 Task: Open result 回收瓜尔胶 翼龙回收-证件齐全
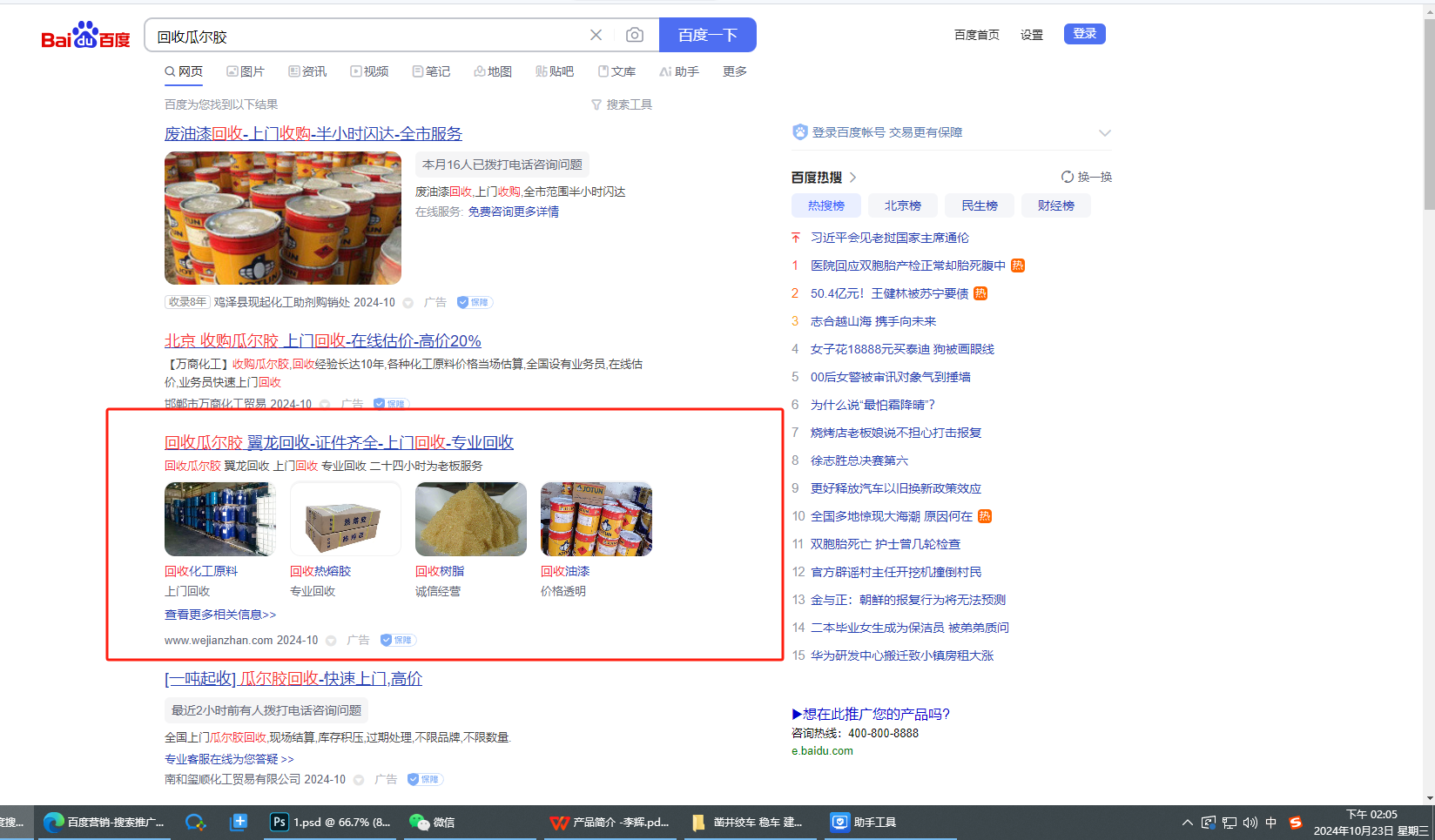click(339, 442)
